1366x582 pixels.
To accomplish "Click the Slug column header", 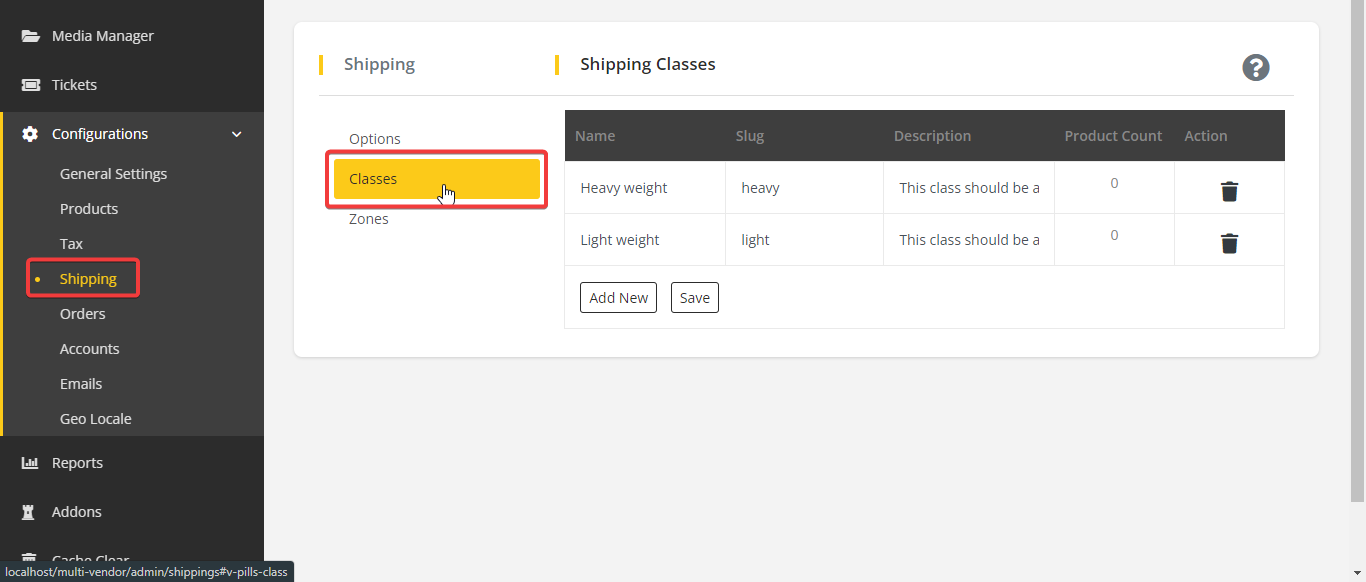I will [x=750, y=136].
